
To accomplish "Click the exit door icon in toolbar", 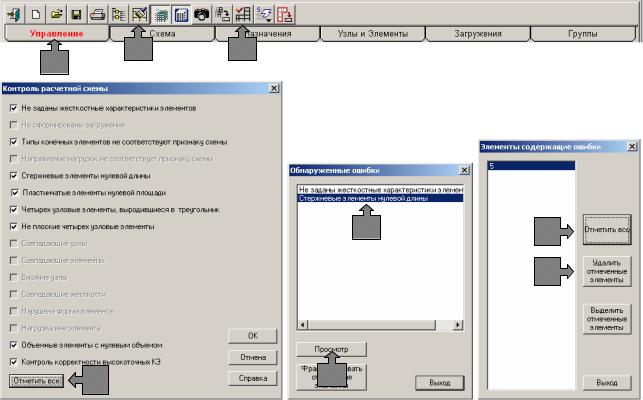I will [14, 15].
